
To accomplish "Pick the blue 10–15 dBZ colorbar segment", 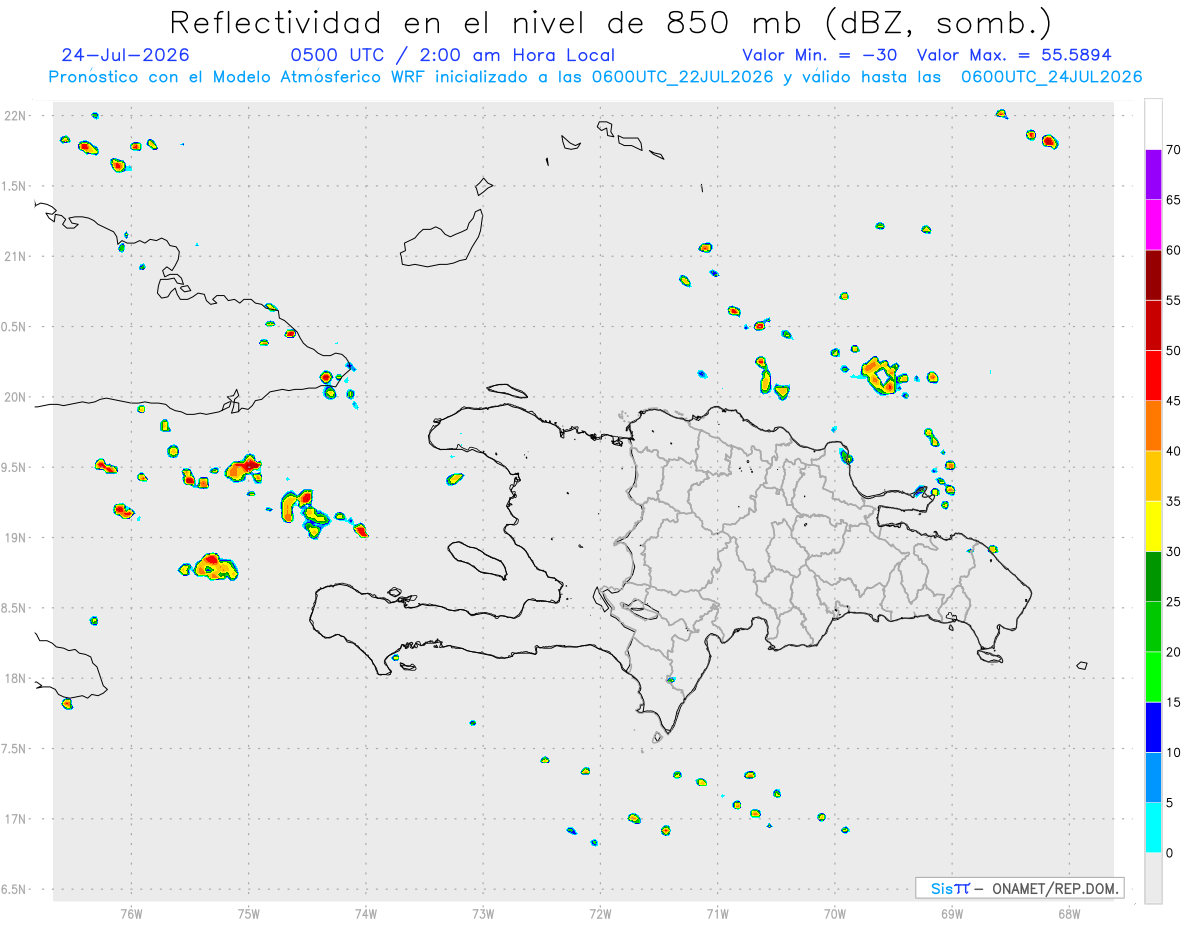I will pyautogui.click(x=1153, y=727).
